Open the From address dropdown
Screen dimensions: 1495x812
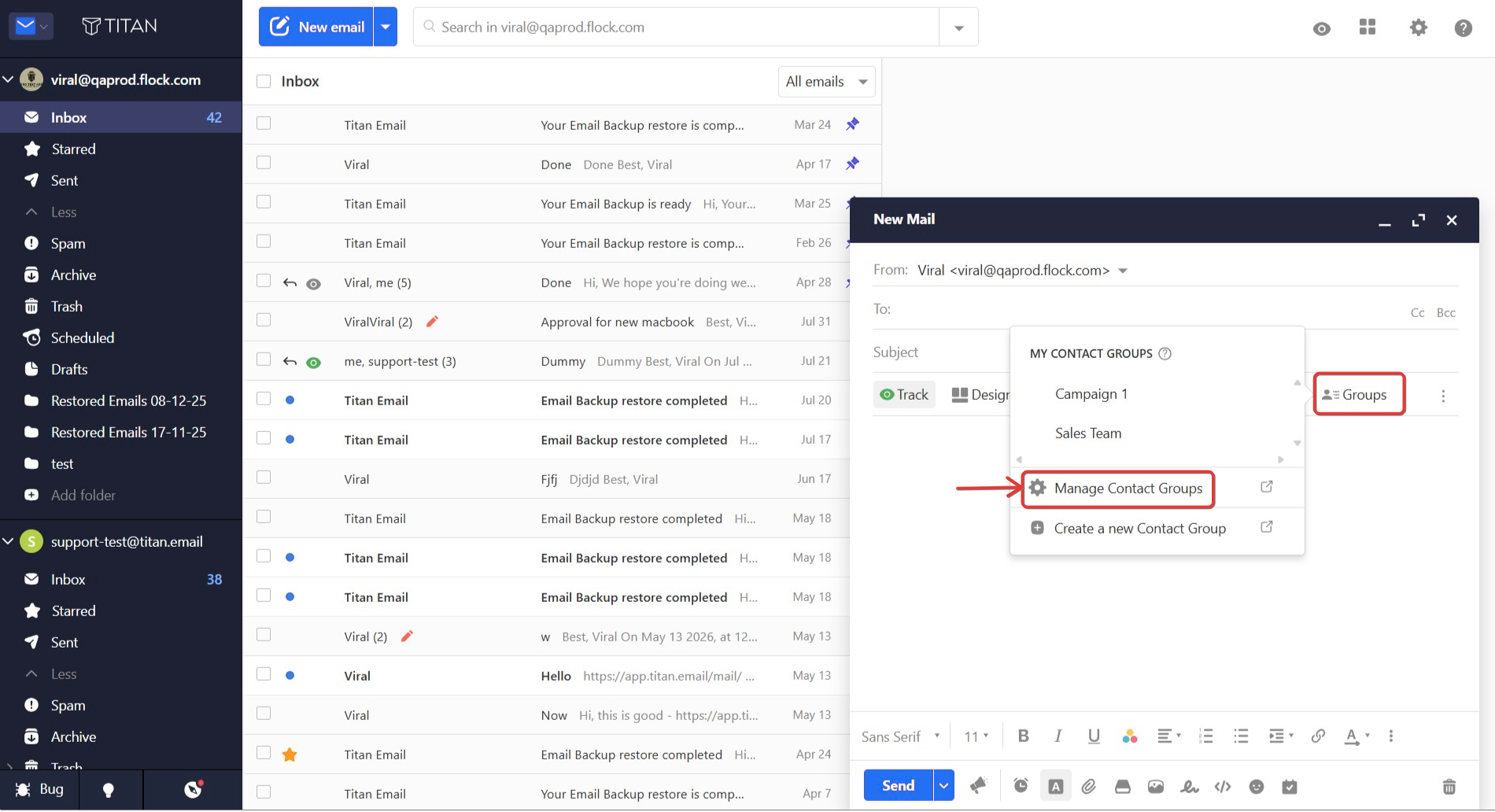pyautogui.click(x=1123, y=271)
